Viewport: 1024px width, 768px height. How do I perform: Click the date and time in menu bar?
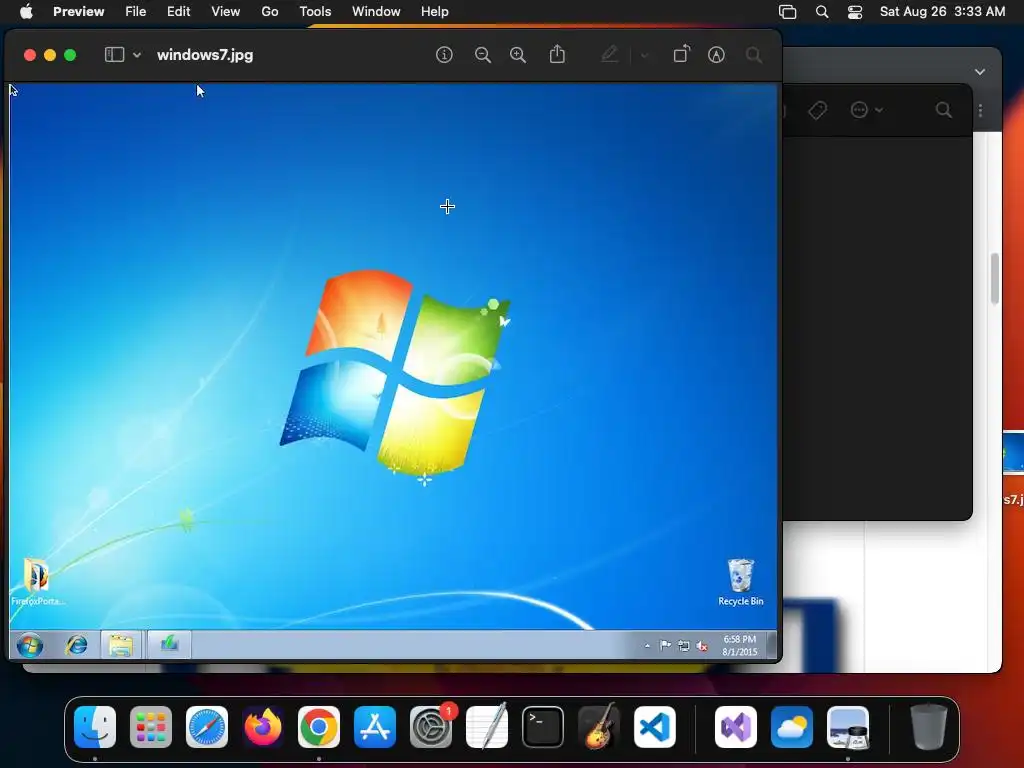click(942, 11)
